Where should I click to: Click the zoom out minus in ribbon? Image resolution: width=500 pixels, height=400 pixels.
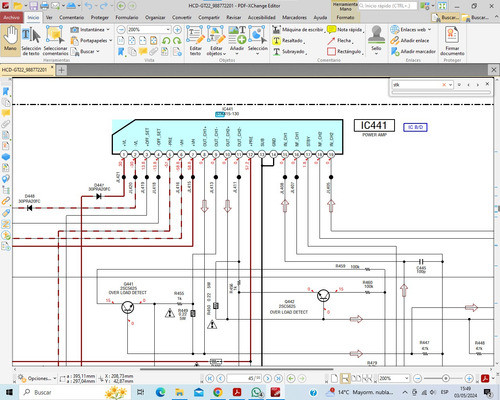coord(121,30)
